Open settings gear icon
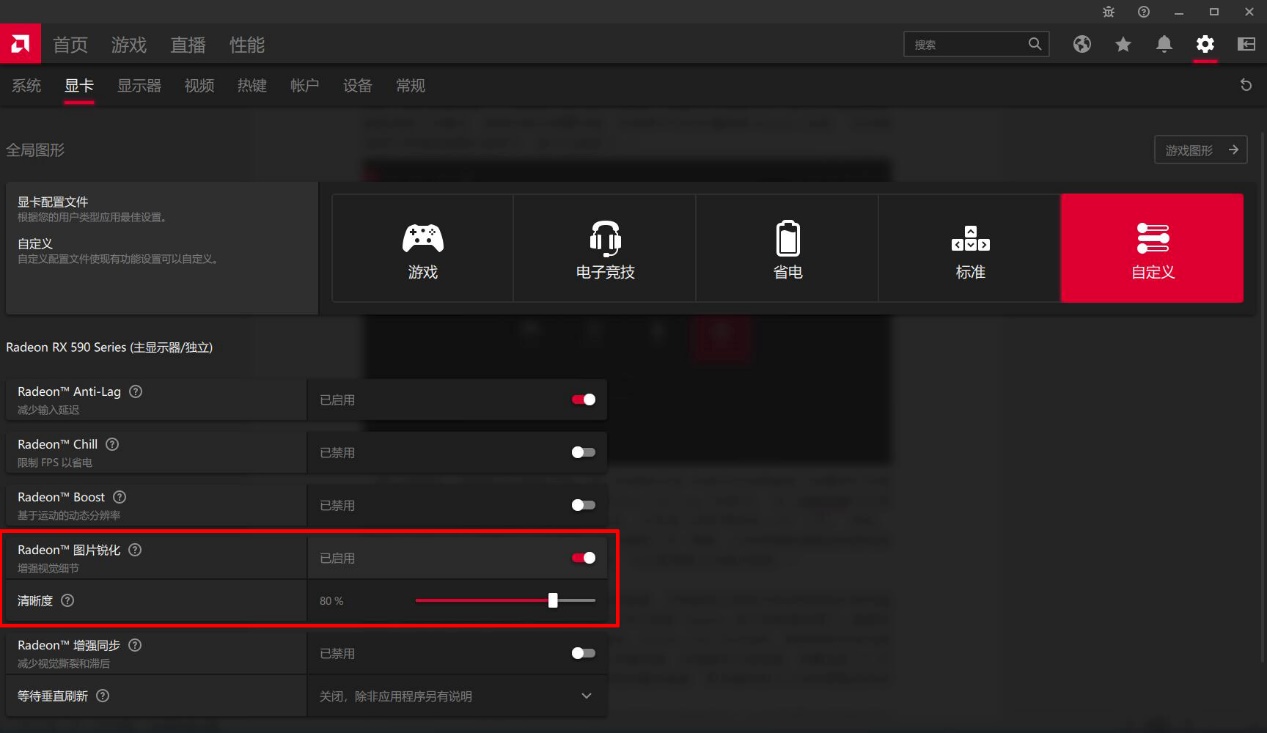The image size is (1267, 733). [x=1205, y=44]
